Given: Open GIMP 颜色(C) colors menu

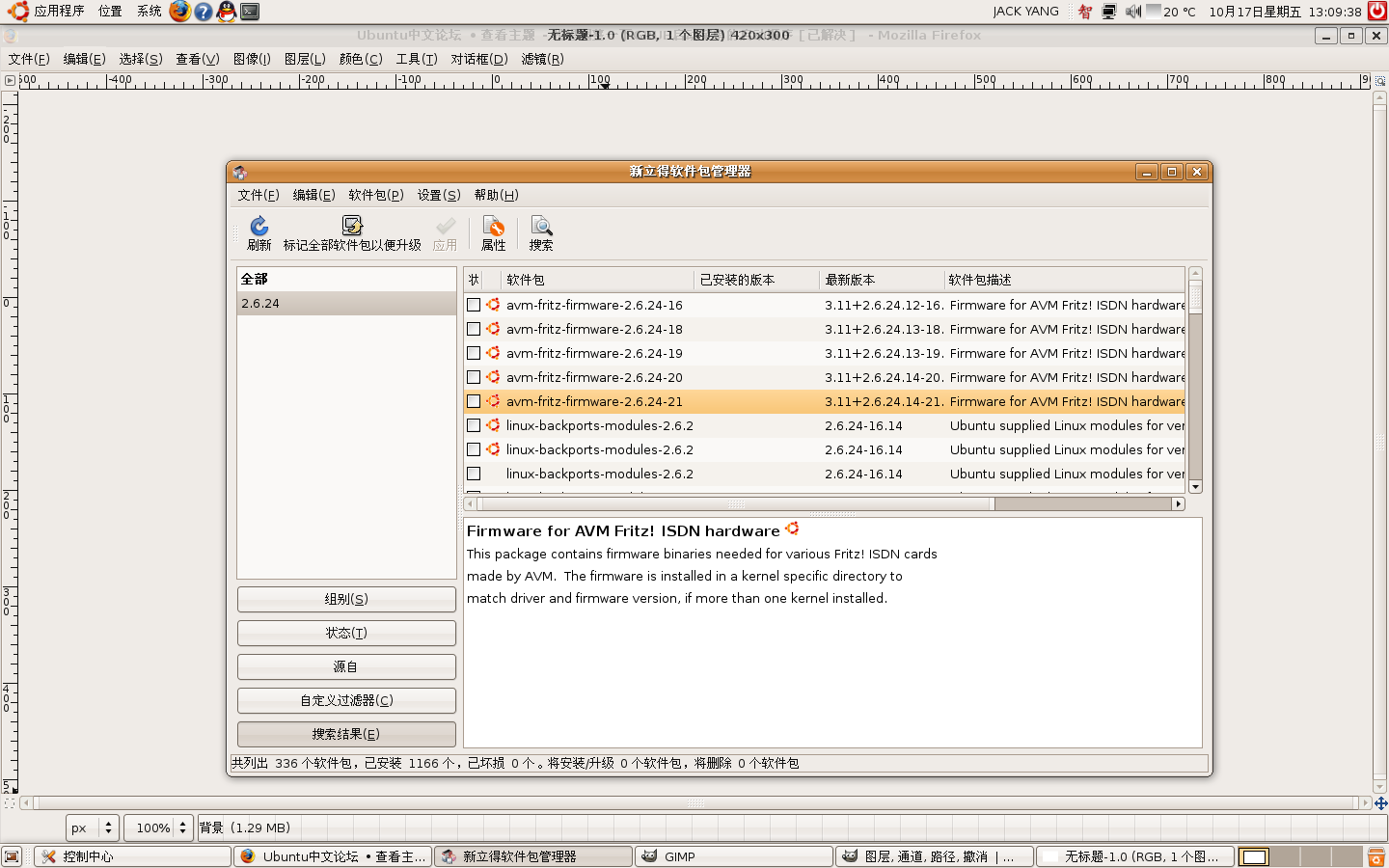Looking at the screenshot, I should [361, 59].
